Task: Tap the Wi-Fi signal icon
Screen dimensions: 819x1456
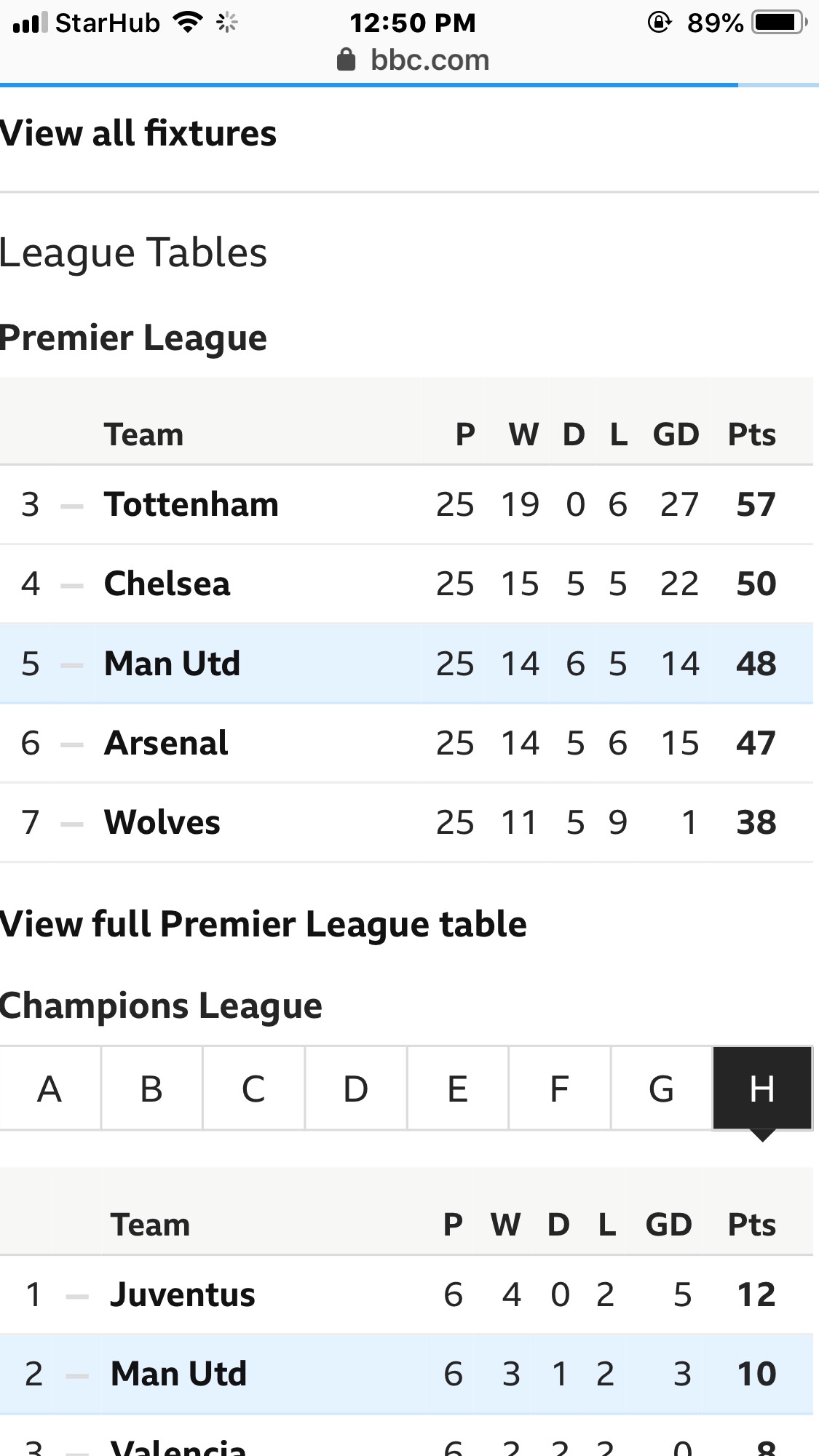Action: click(x=188, y=23)
